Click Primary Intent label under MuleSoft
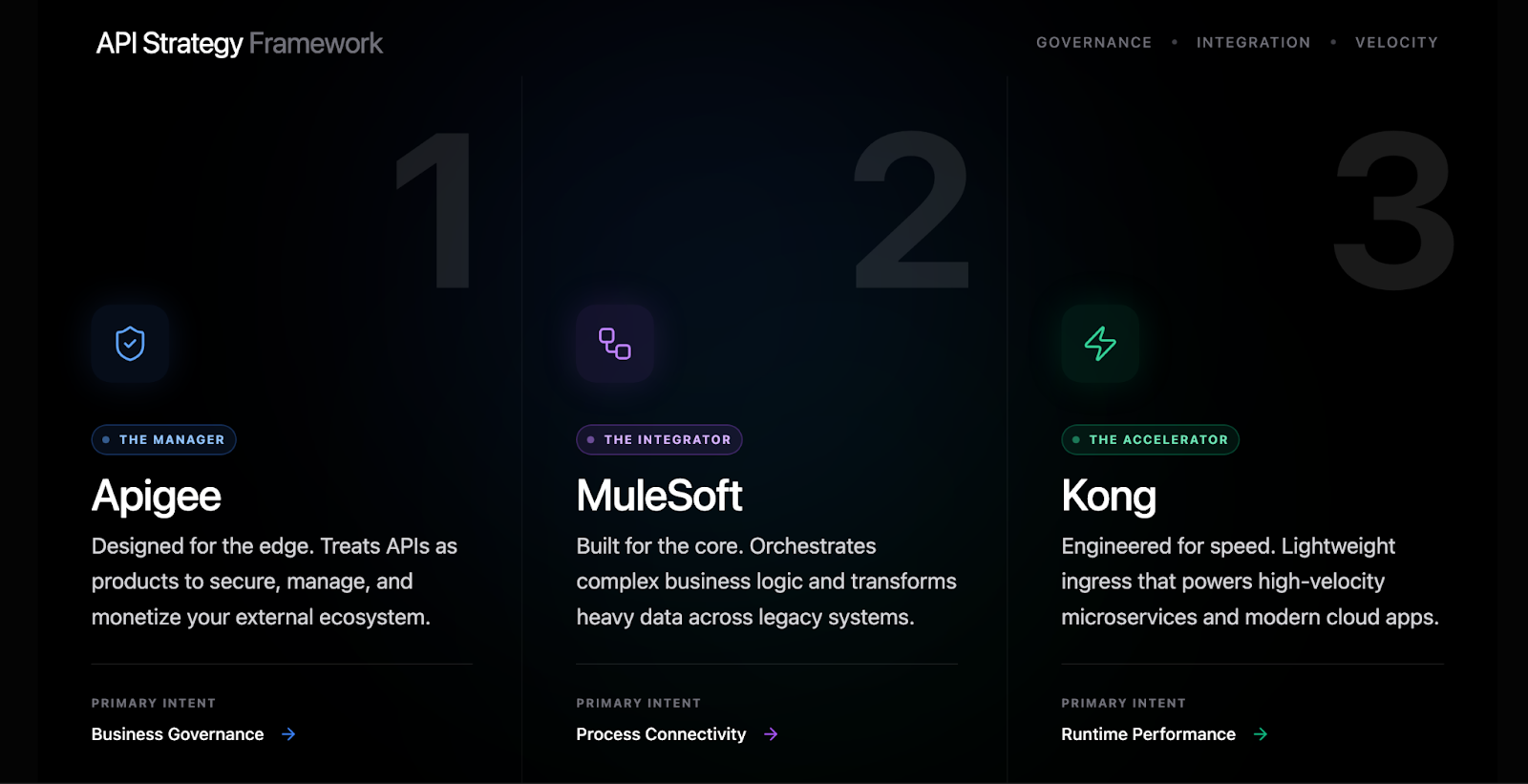 639,703
